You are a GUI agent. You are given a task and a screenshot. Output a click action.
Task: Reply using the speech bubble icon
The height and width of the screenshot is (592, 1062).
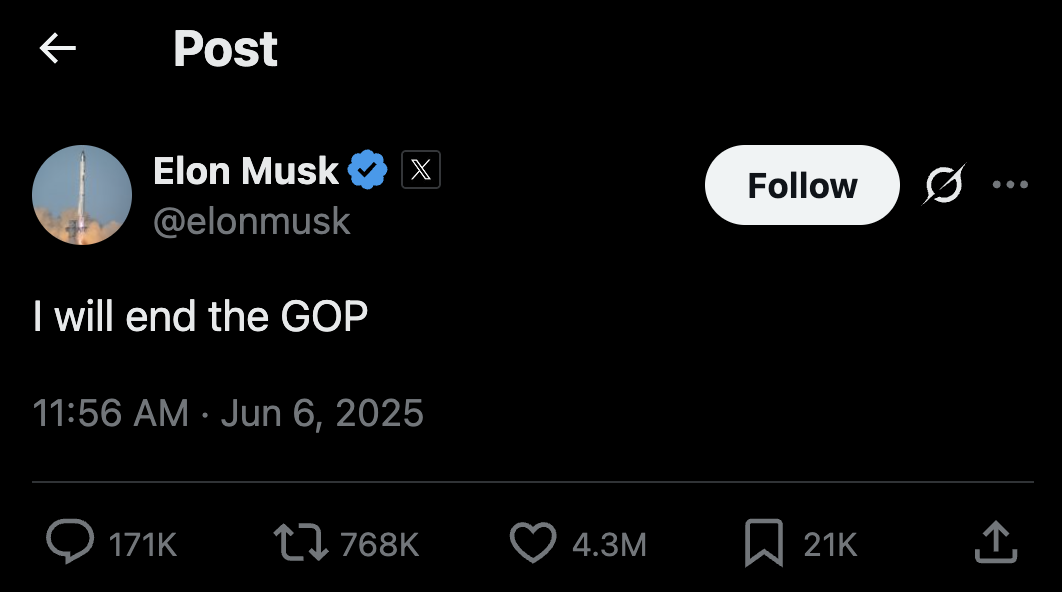70,541
